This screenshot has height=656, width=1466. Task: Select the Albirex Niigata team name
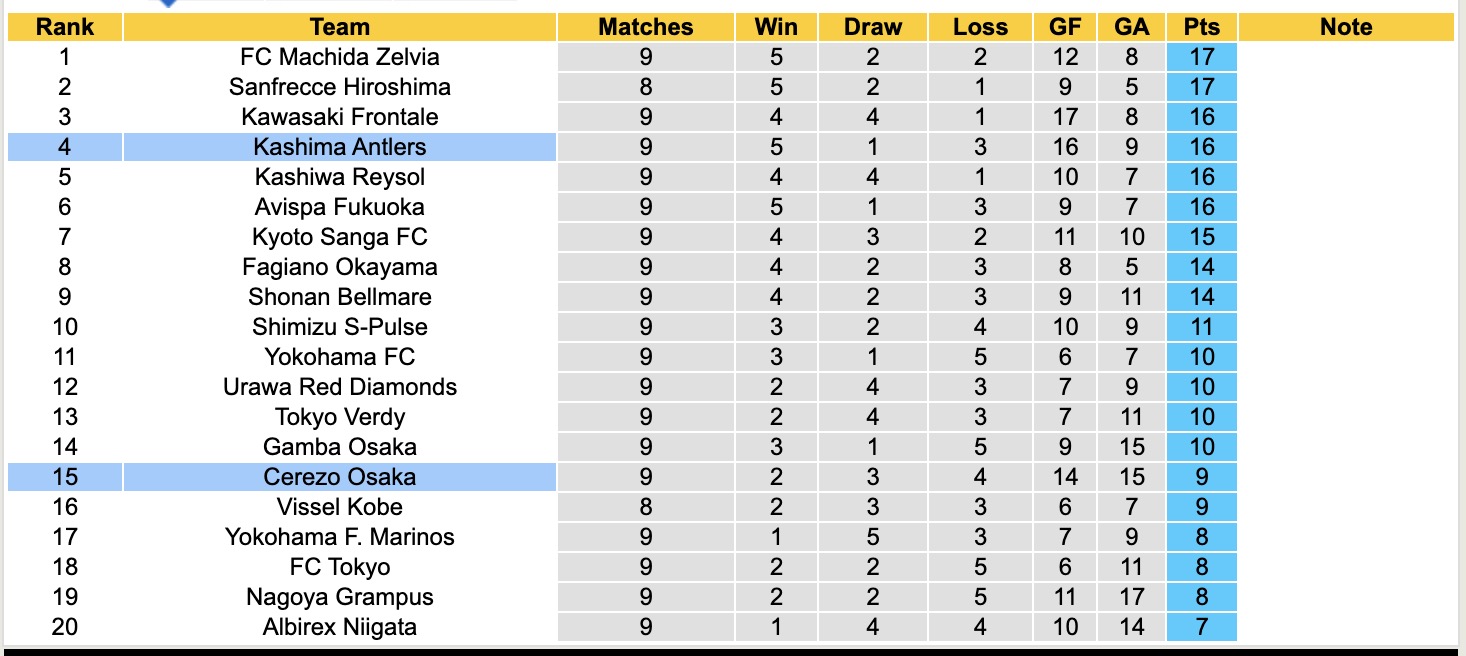point(339,627)
